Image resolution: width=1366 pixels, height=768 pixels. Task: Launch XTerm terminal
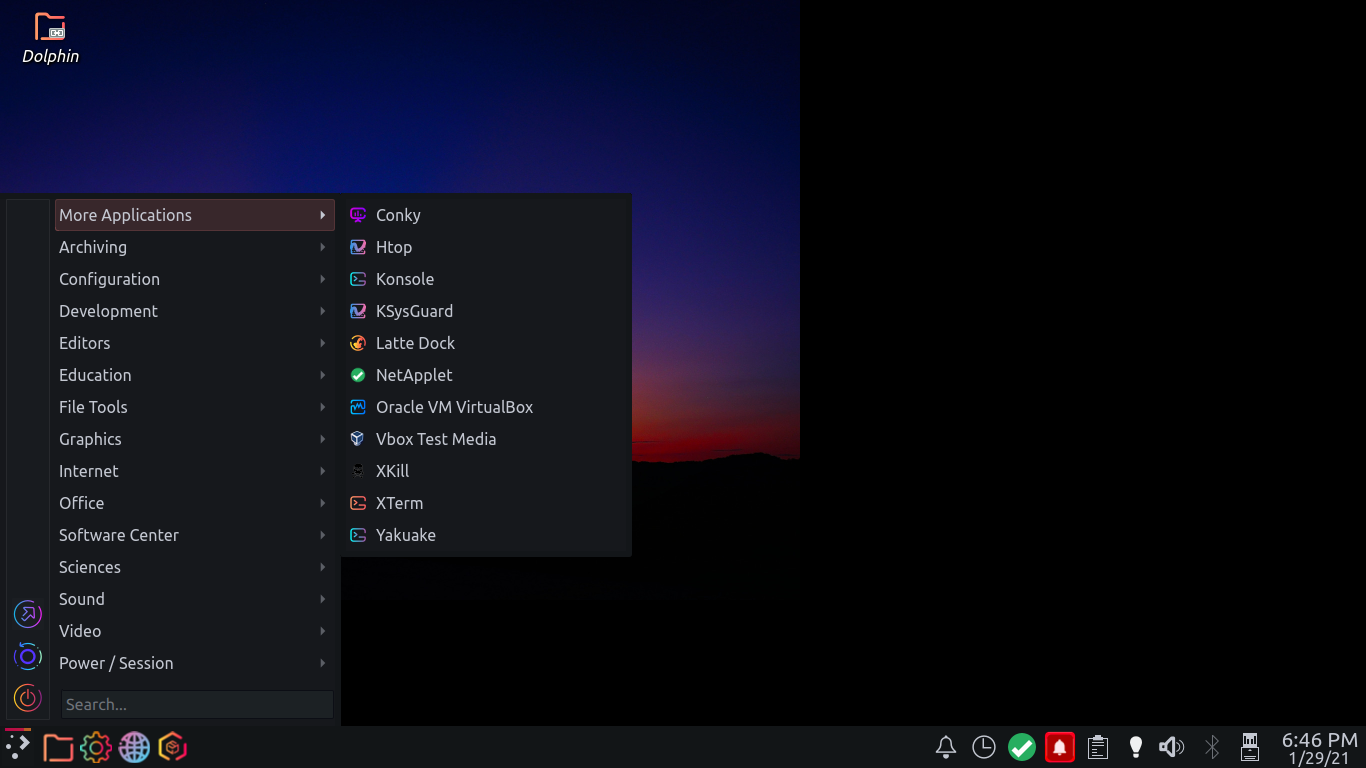click(x=486, y=503)
